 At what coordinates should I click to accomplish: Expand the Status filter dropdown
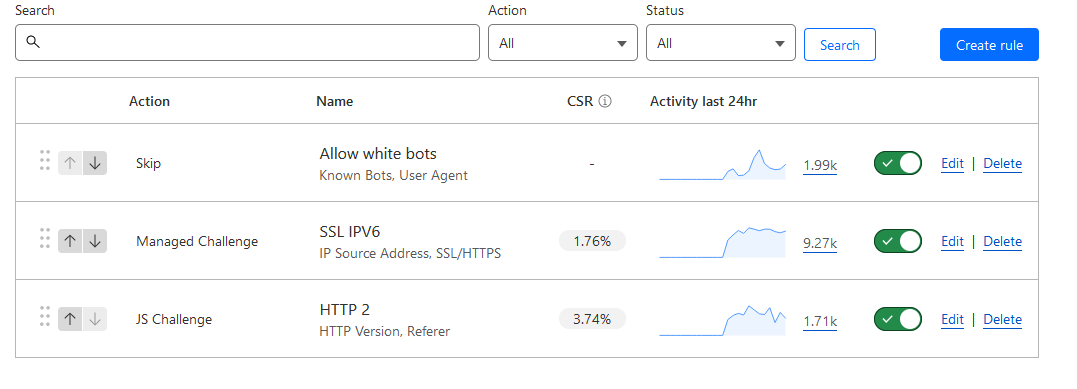pos(721,43)
